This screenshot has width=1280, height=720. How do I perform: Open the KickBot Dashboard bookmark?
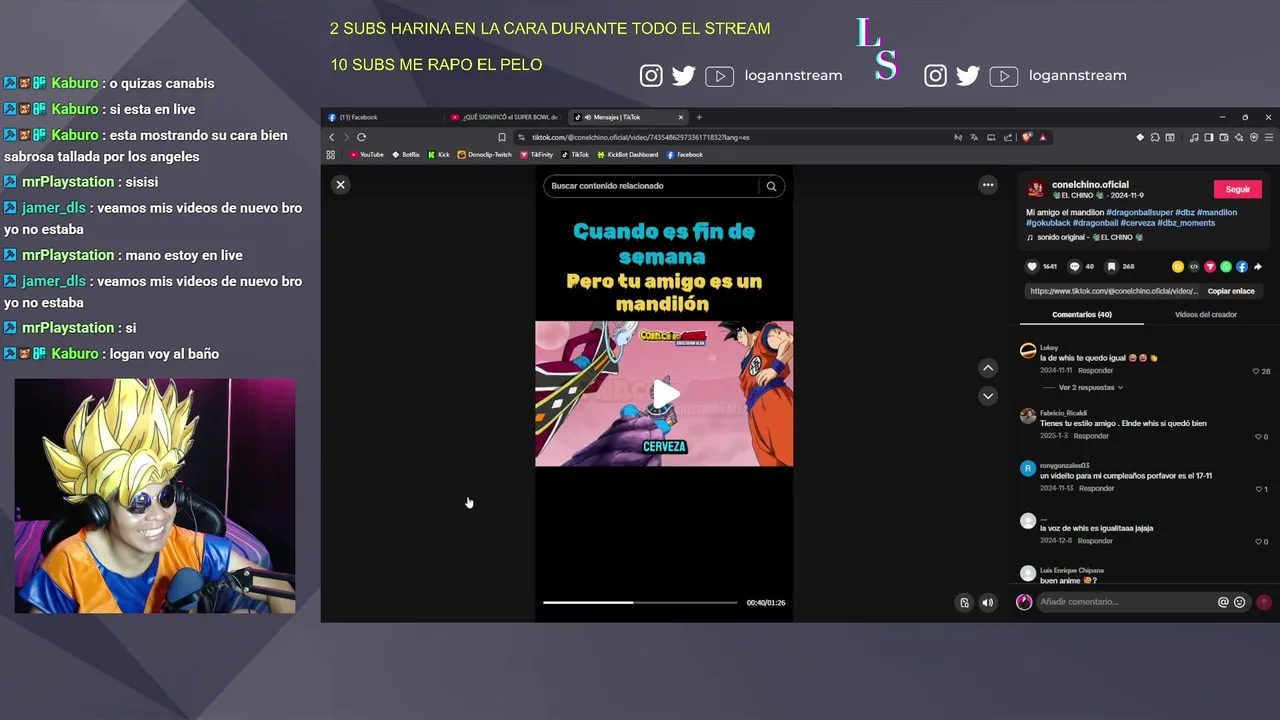click(627, 155)
